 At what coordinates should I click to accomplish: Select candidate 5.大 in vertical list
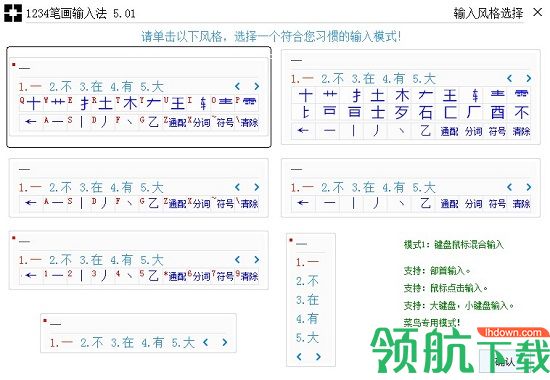(307, 338)
